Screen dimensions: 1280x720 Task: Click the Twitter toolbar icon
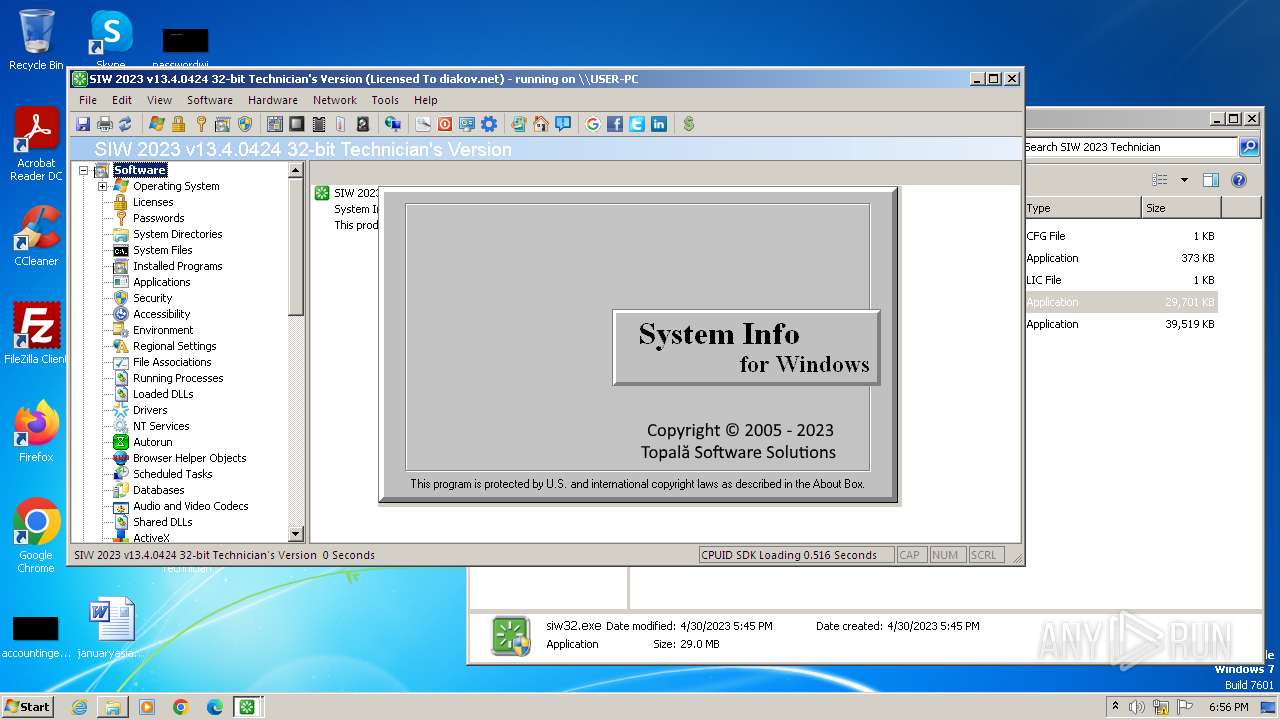(x=637, y=124)
